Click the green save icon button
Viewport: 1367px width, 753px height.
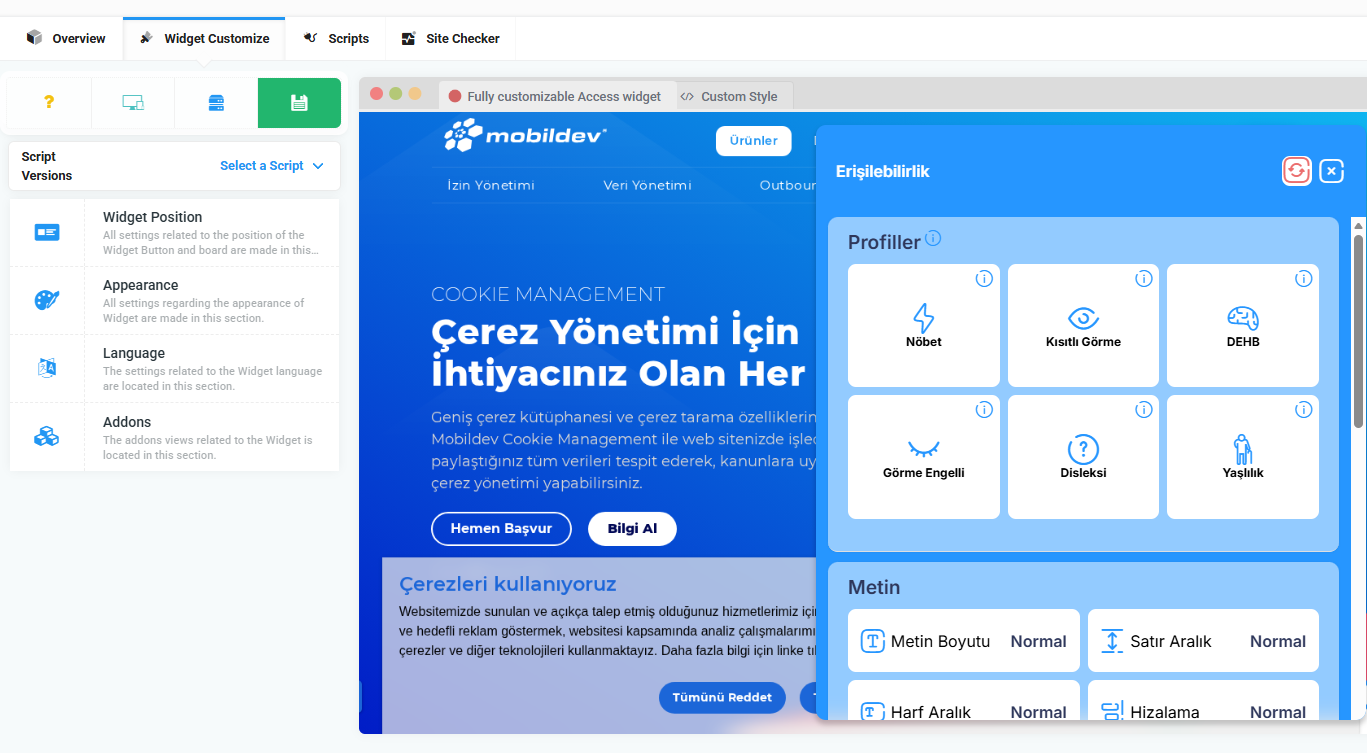point(299,102)
